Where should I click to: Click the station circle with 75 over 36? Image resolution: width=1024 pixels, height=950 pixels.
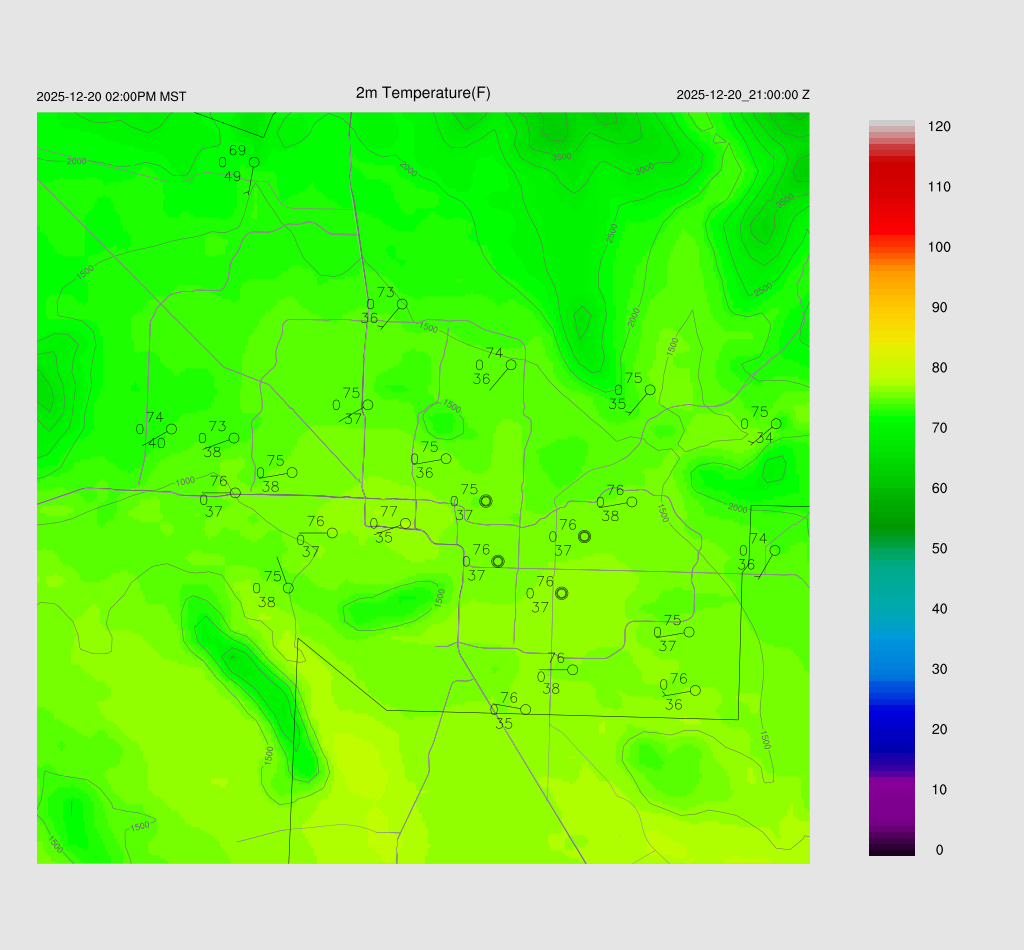[446, 459]
